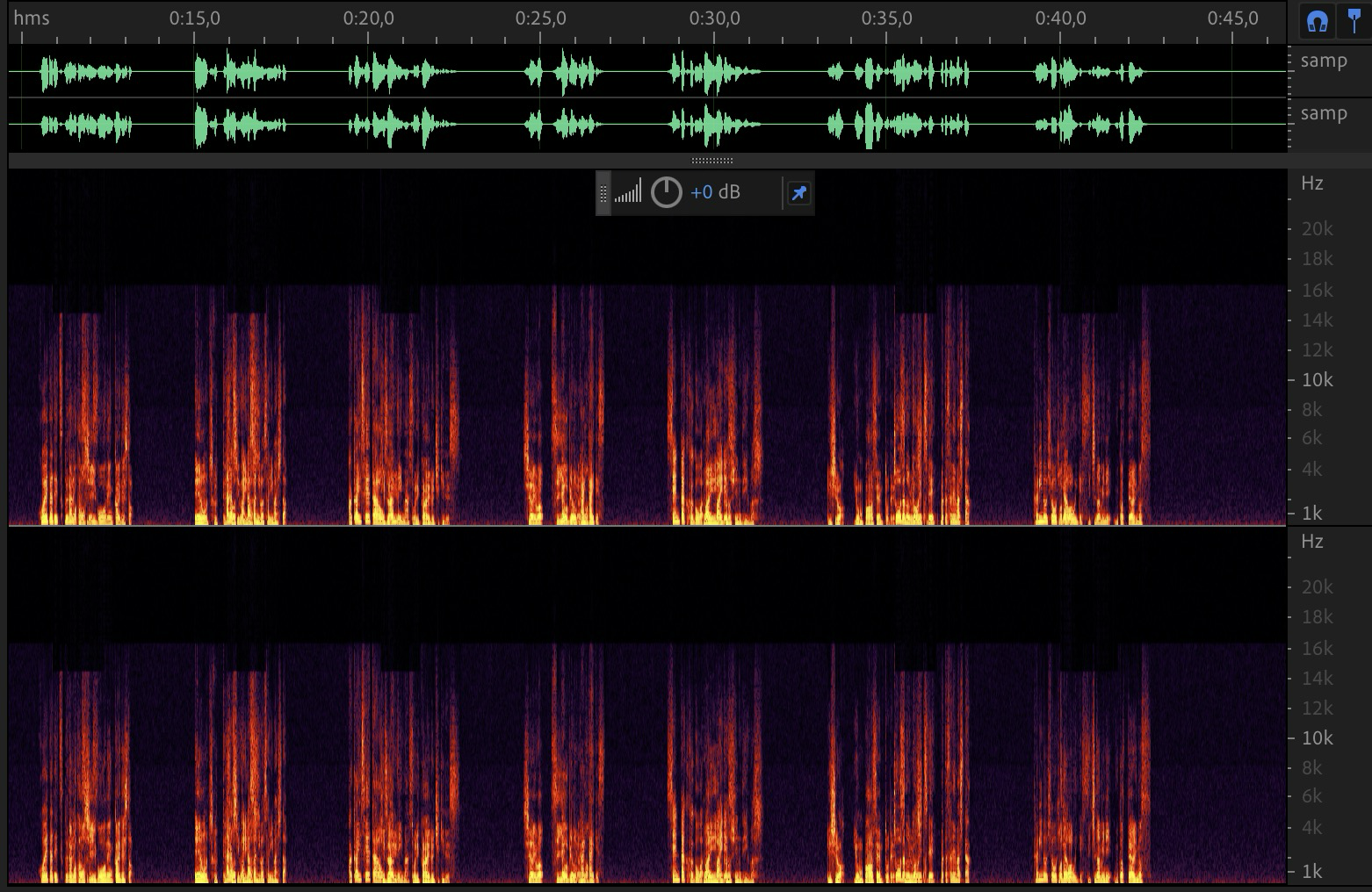This screenshot has height=892, width=1372.
Task: Click the HUD drag grip handle
Action: [x=603, y=193]
